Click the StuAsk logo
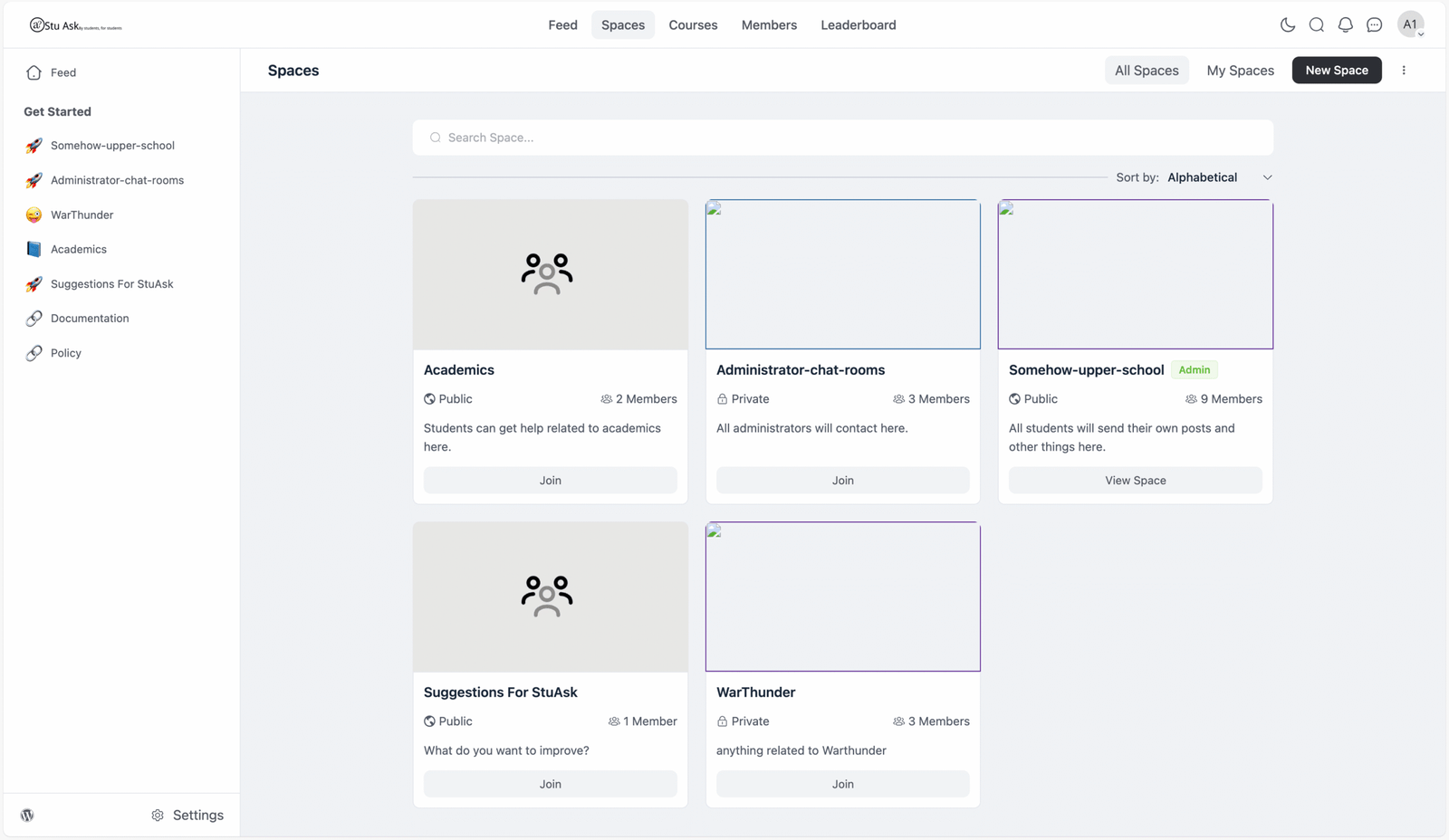1449x840 pixels. (x=75, y=25)
